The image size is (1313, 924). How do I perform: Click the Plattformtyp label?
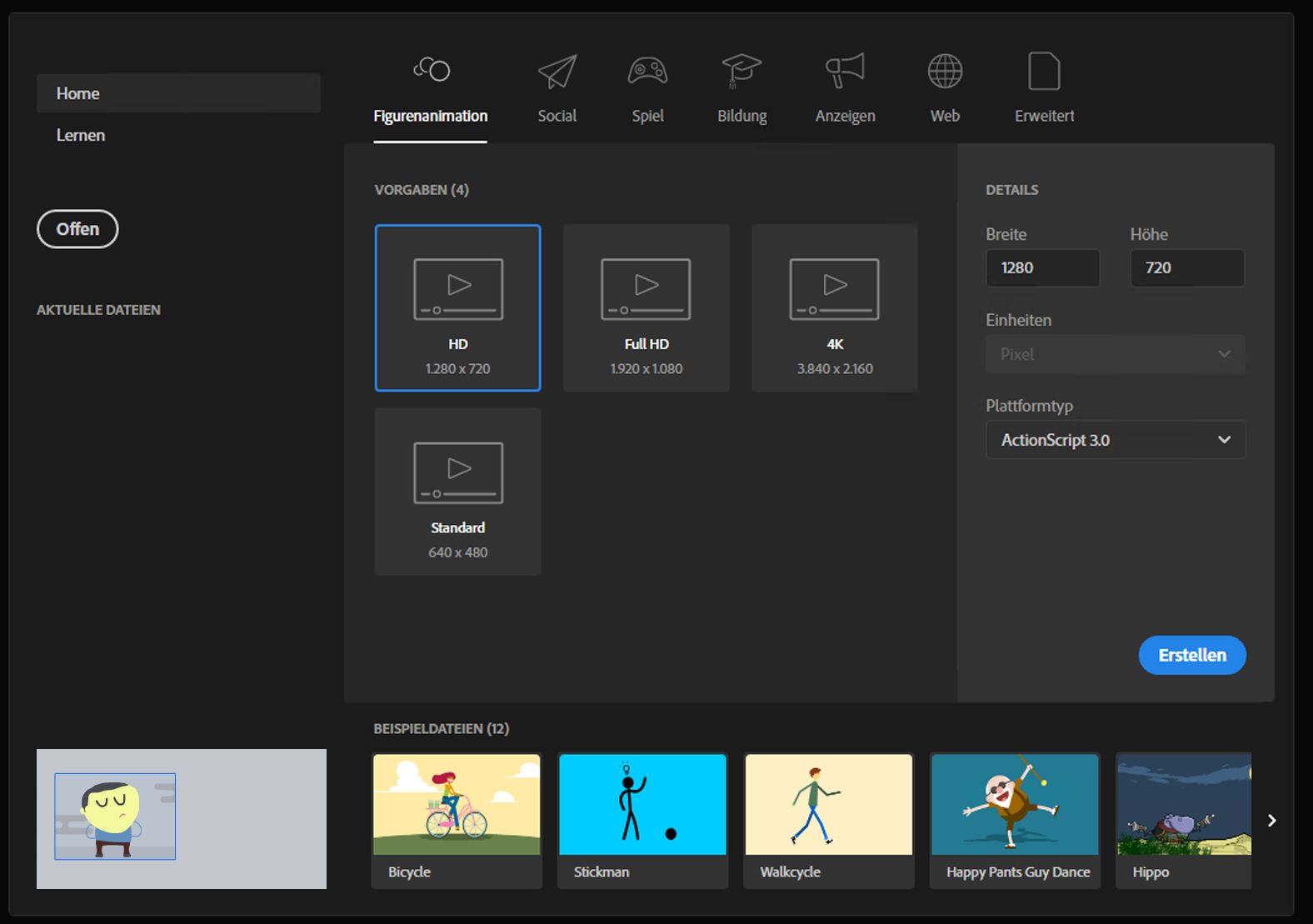[x=1030, y=406]
